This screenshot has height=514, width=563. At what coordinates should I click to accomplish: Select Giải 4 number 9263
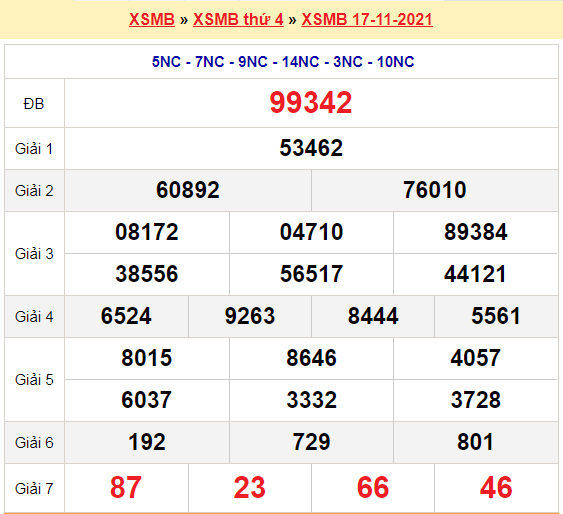[250, 316]
